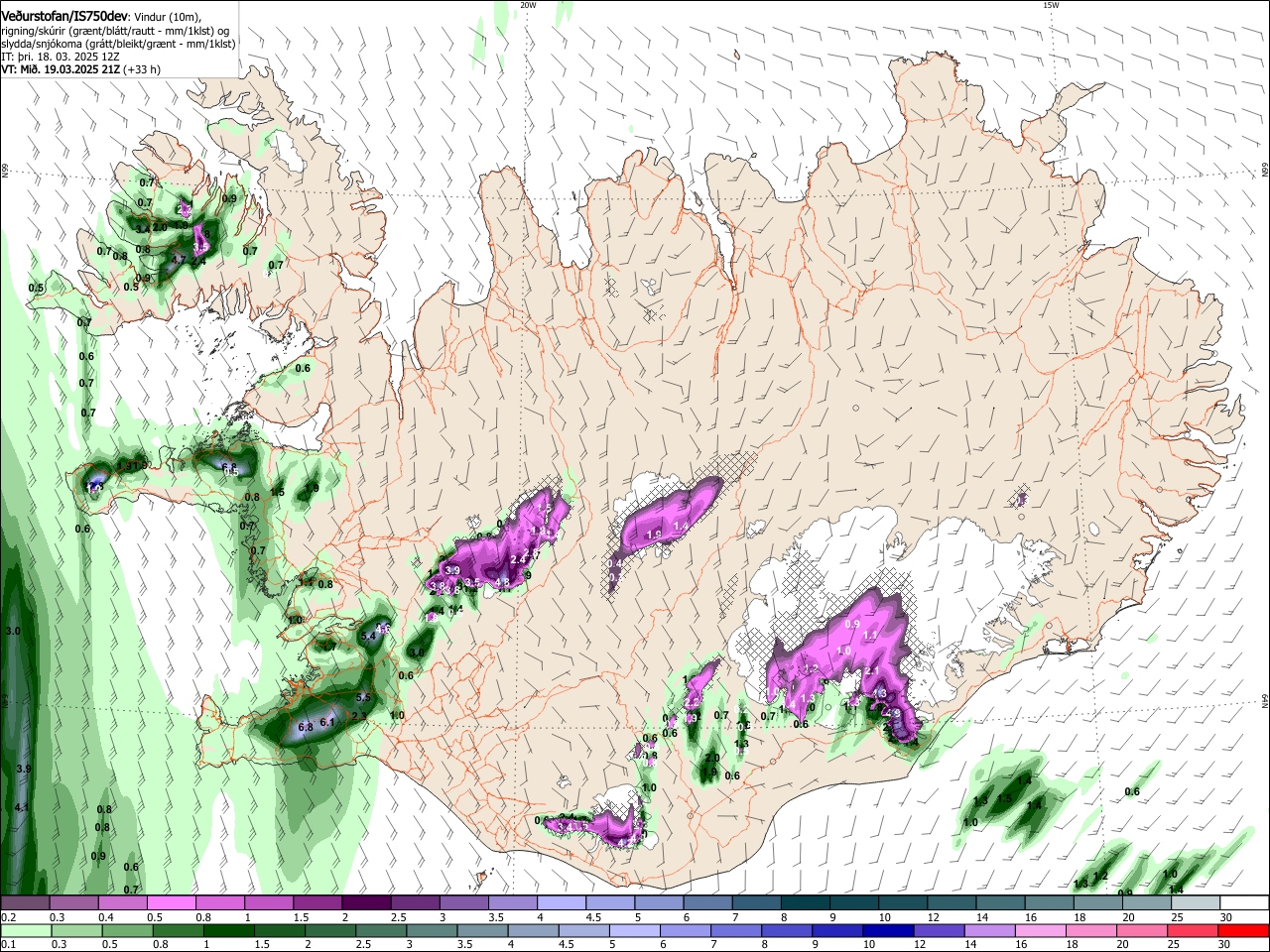The image size is (1270, 952).
Task: Select the '5.4' rainfall value on the map
Action: [368, 636]
